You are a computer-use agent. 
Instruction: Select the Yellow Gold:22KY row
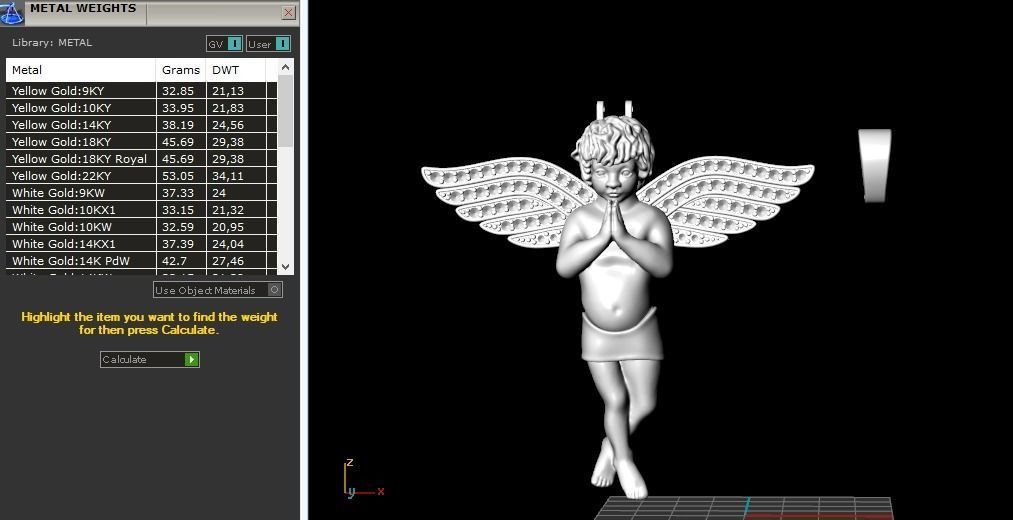(x=141, y=176)
